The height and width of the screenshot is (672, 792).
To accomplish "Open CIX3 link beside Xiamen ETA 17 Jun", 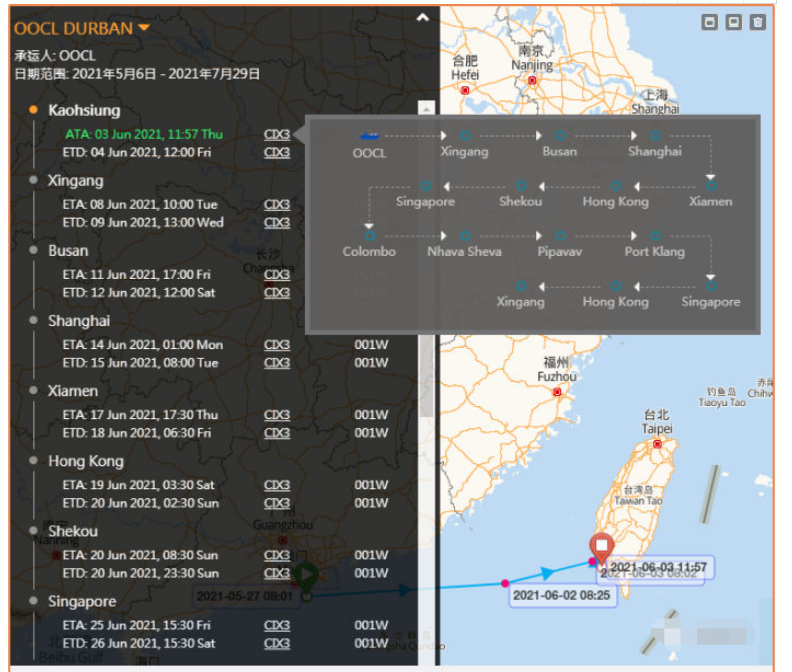I will (277, 415).
